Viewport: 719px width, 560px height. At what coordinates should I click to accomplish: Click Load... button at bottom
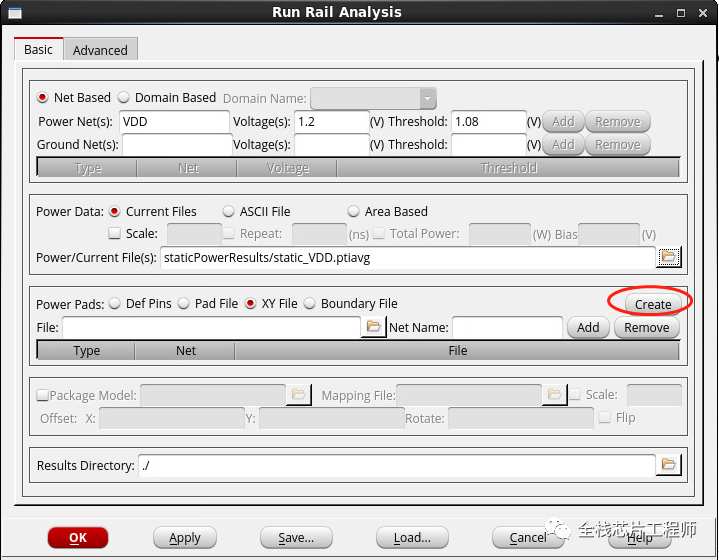pyautogui.click(x=412, y=538)
